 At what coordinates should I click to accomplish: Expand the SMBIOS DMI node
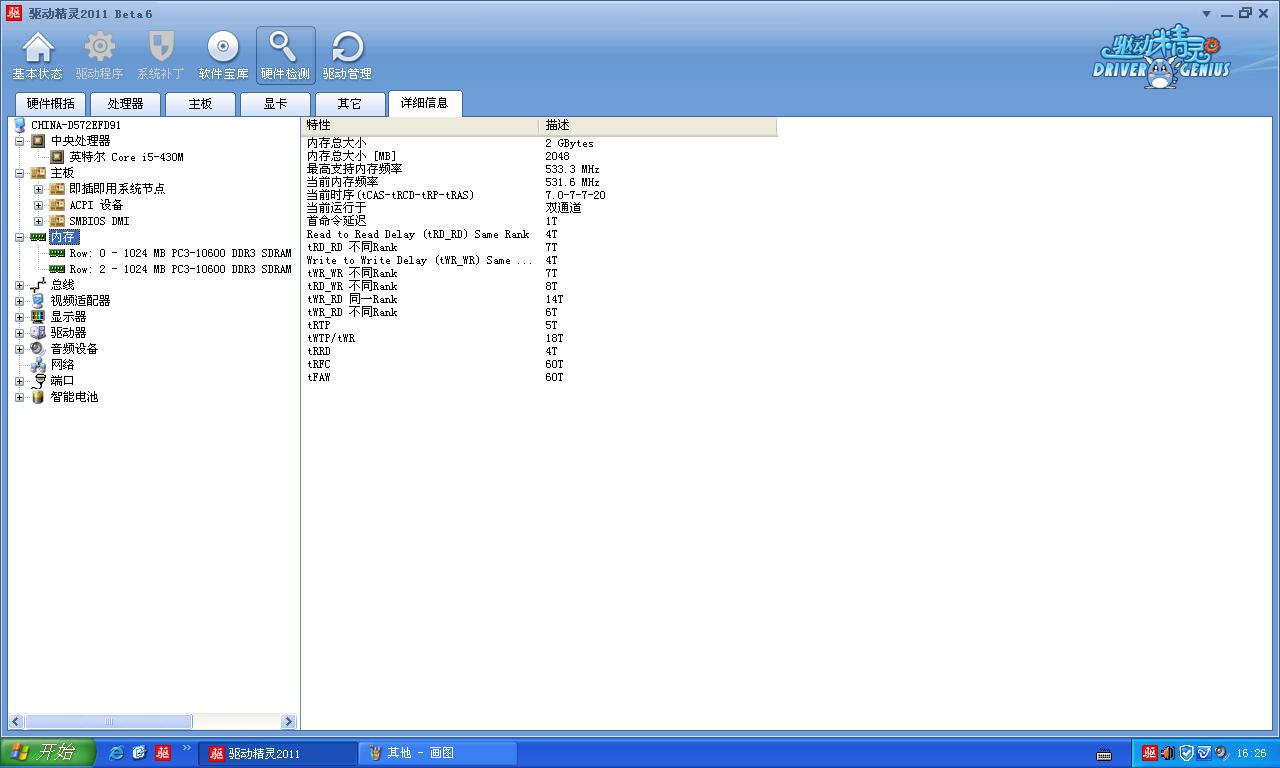click(38, 221)
